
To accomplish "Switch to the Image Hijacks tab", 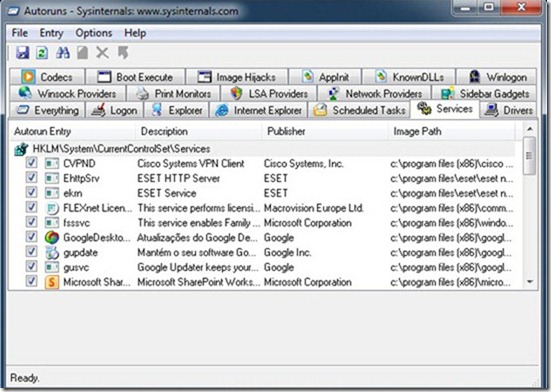I will pyautogui.click(x=236, y=77).
